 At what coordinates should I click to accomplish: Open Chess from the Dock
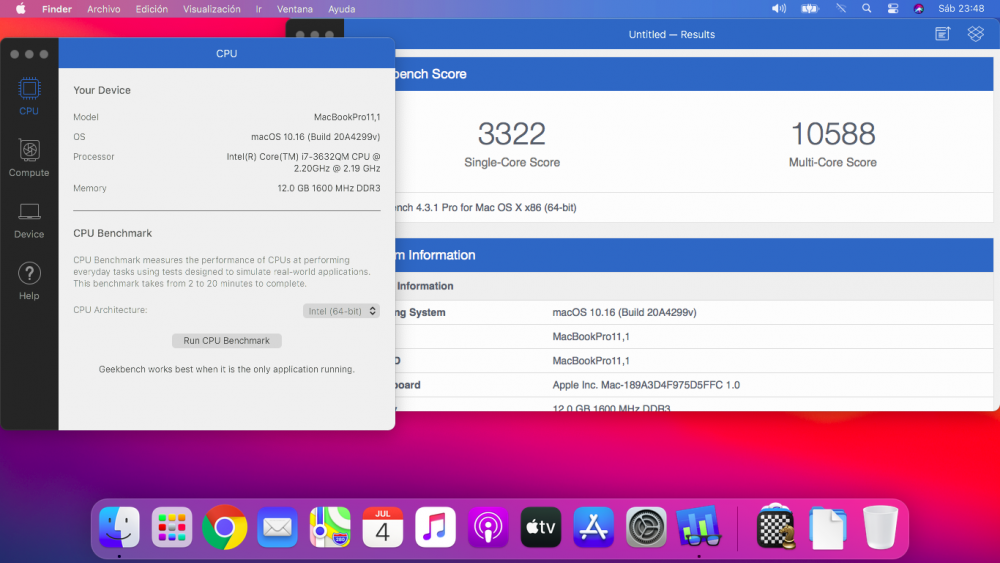click(776, 526)
